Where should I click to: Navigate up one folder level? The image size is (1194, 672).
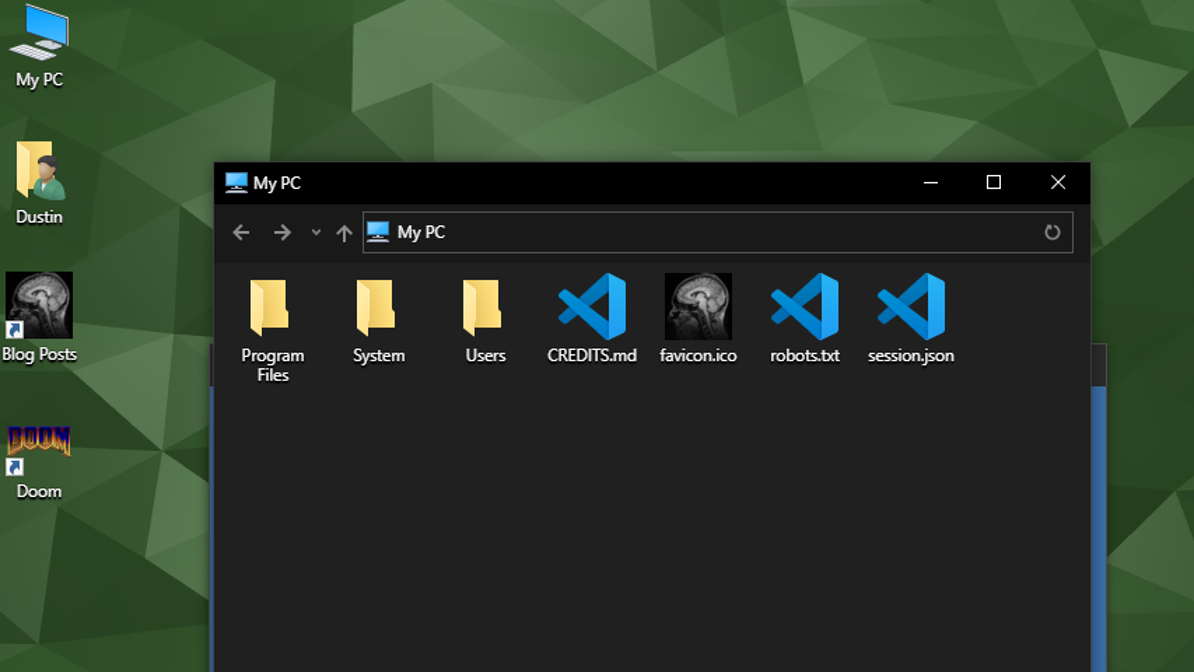(344, 233)
